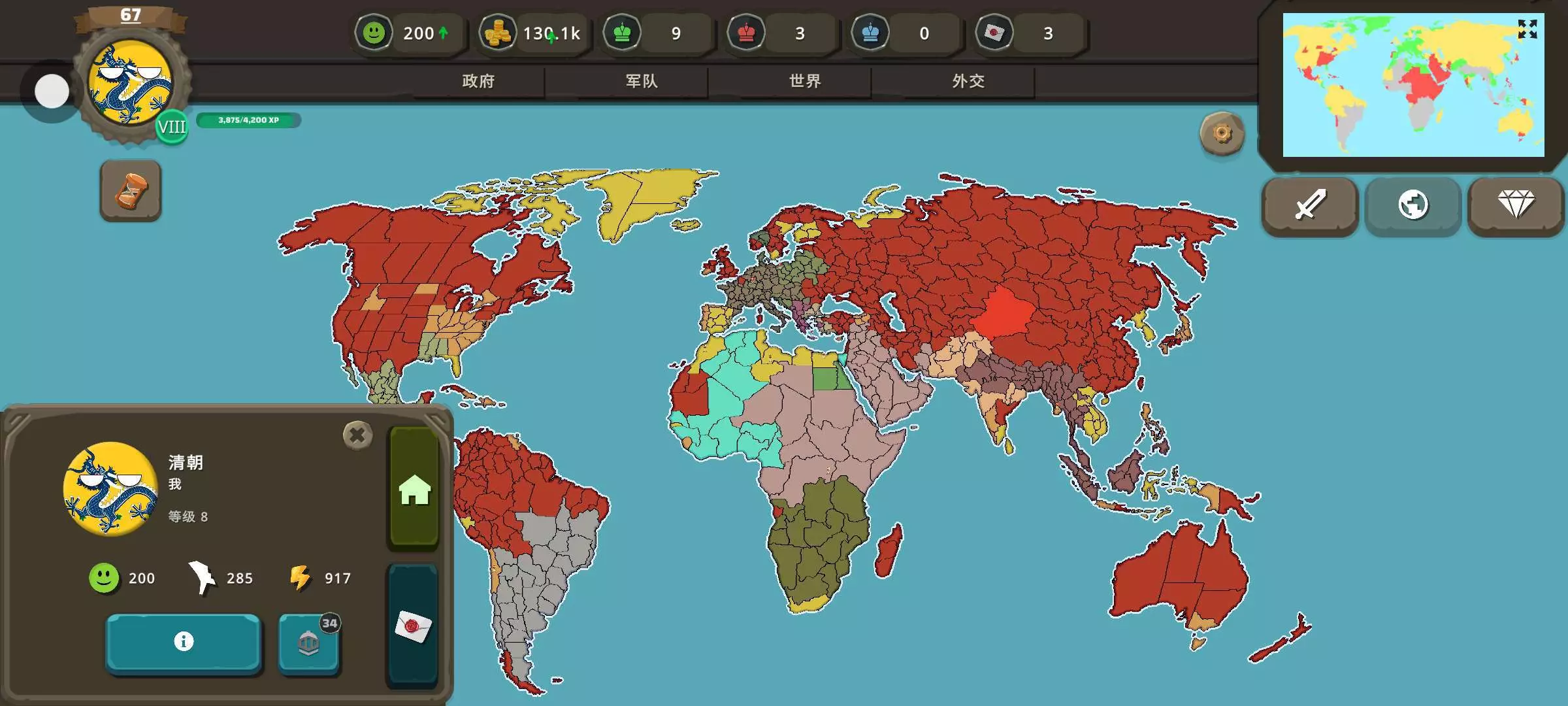Click the Qing dragon flag avatar top-left
1568x706 pixels.
click(131, 83)
